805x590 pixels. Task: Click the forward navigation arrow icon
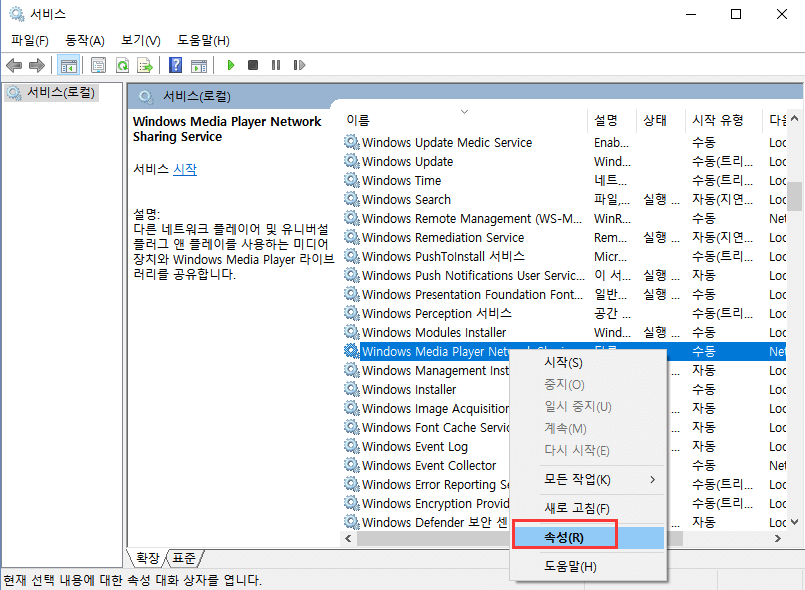pos(37,65)
